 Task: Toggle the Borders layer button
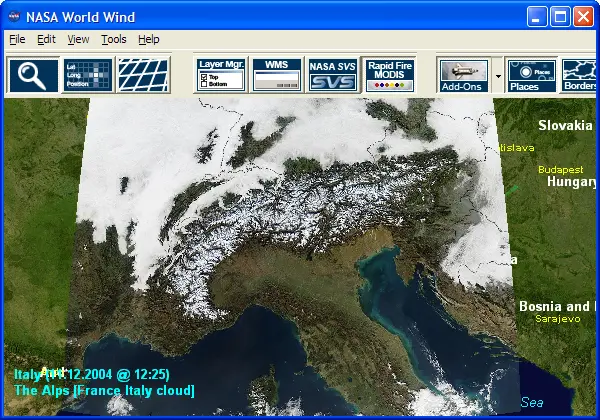pyautogui.click(x=579, y=75)
